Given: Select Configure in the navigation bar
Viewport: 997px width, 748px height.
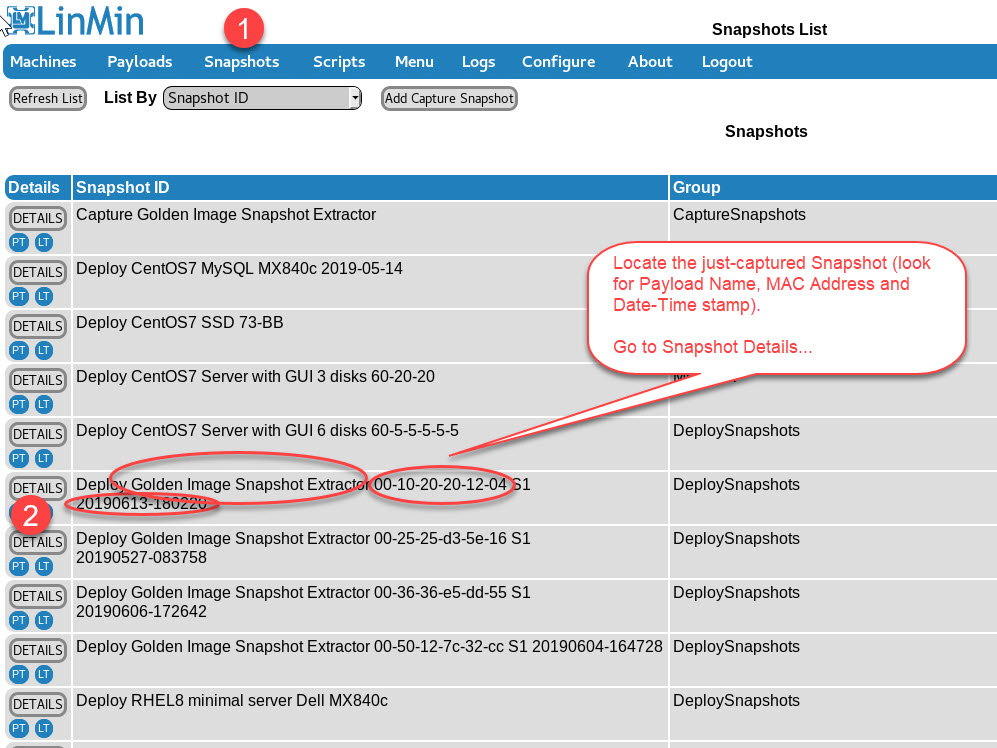Looking at the screenshot, I should coord(558,62).
